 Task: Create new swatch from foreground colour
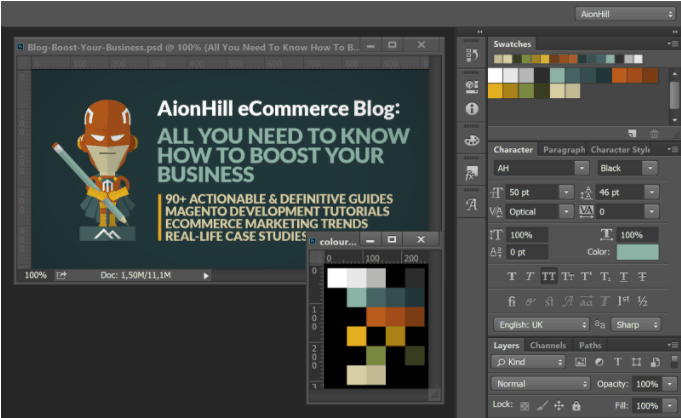coord(632,133)
